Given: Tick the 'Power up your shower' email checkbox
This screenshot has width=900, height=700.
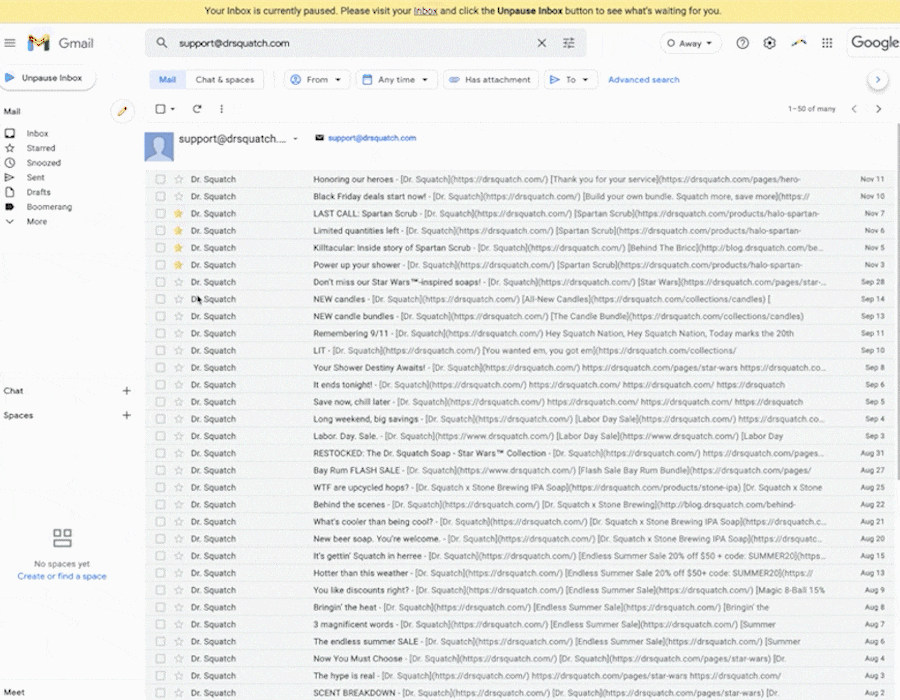Looking at the screenshot, I should [x=160, y=265].
